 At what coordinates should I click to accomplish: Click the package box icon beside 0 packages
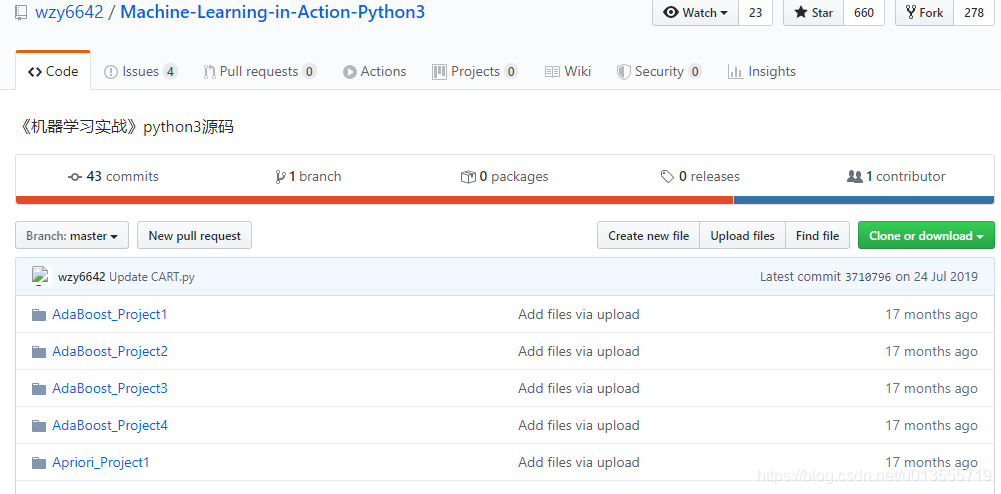pos(468,177)
